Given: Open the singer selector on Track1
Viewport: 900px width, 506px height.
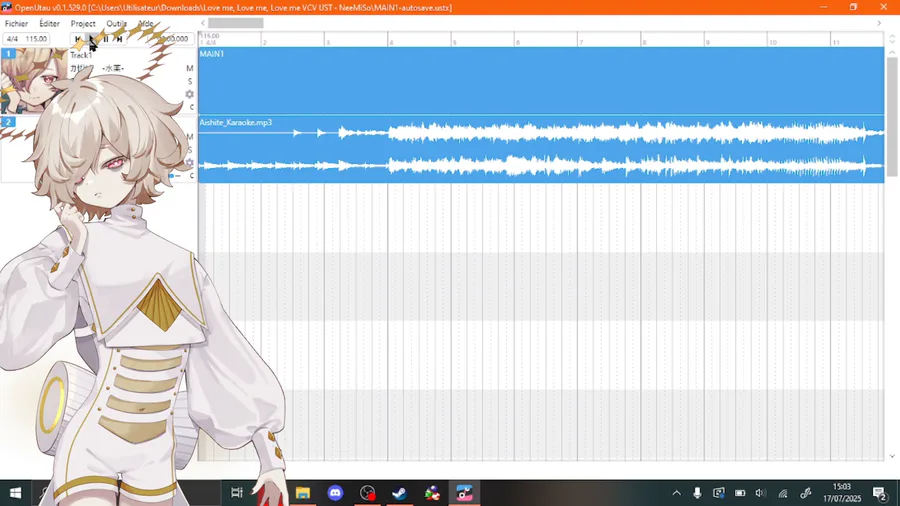Looking at the screenshot, I should [x=98, y=68].
